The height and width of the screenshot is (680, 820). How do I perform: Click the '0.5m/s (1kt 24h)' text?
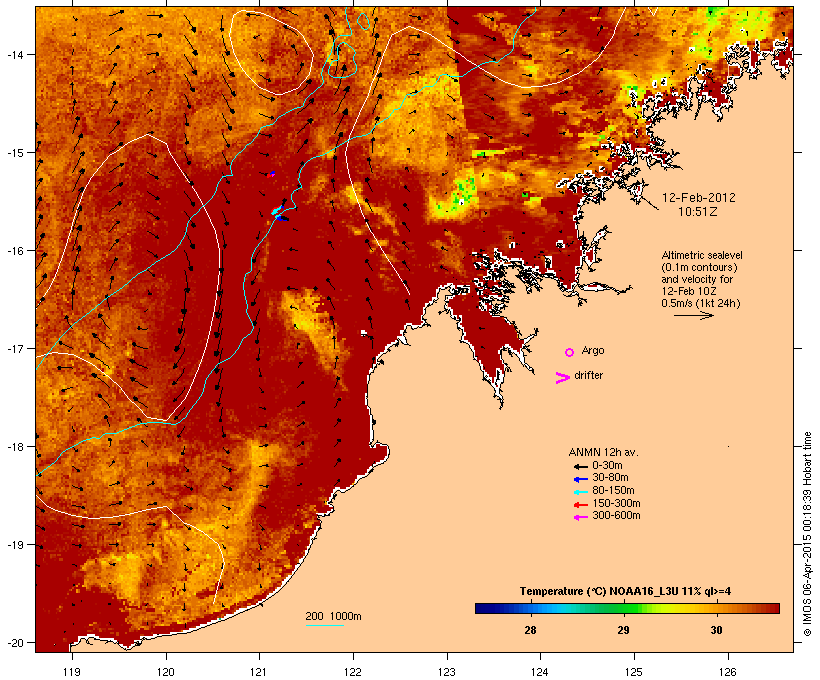(701, 303)
